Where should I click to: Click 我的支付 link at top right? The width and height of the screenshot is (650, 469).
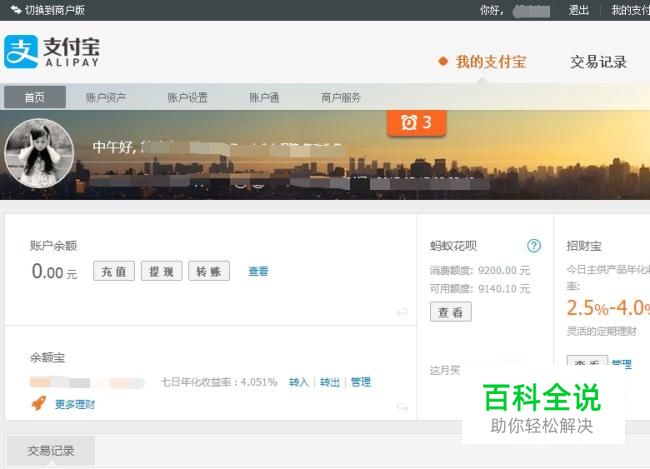(x=631, y=10)
